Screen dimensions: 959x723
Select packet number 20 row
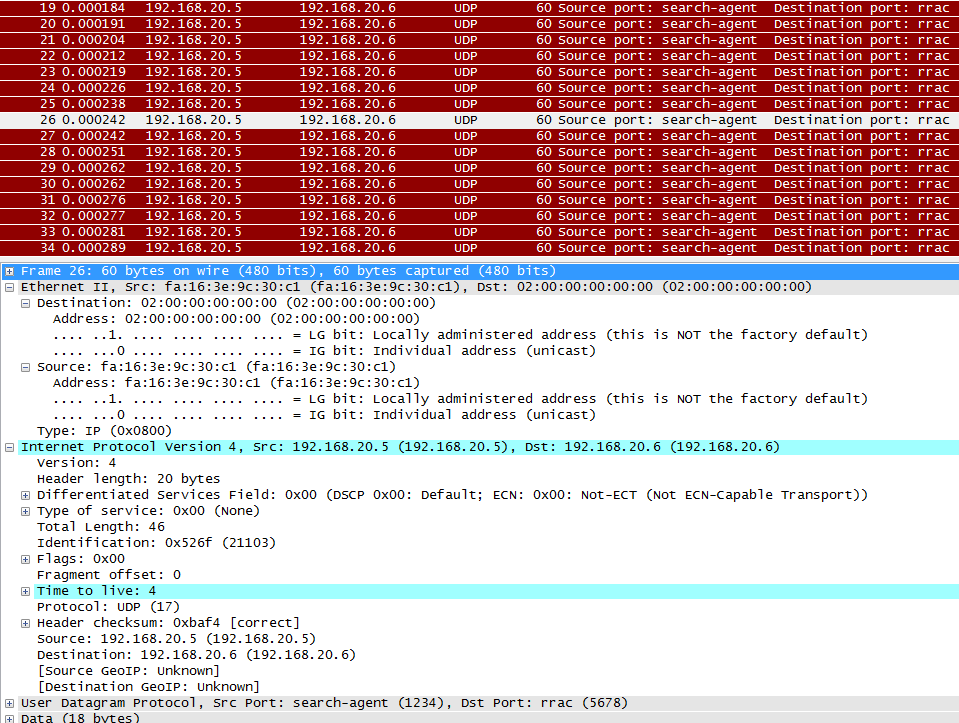[x=480, y=24]
